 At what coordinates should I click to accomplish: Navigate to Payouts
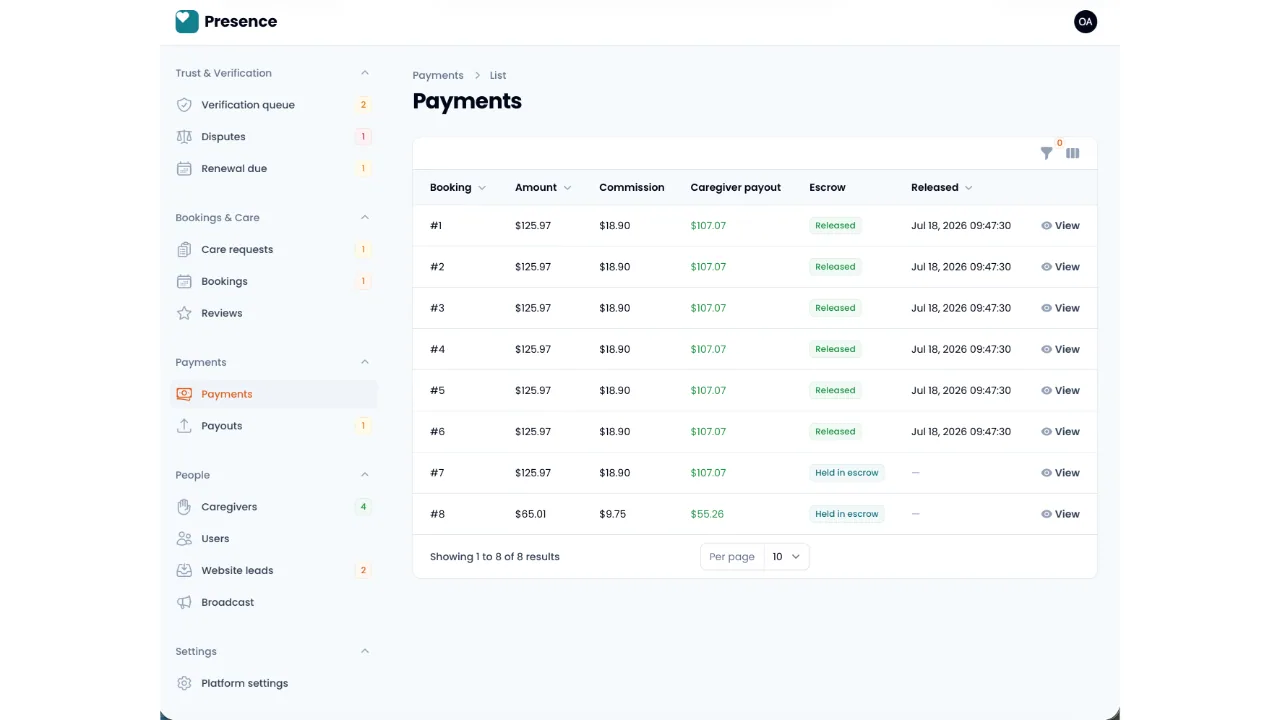(274, 426)
